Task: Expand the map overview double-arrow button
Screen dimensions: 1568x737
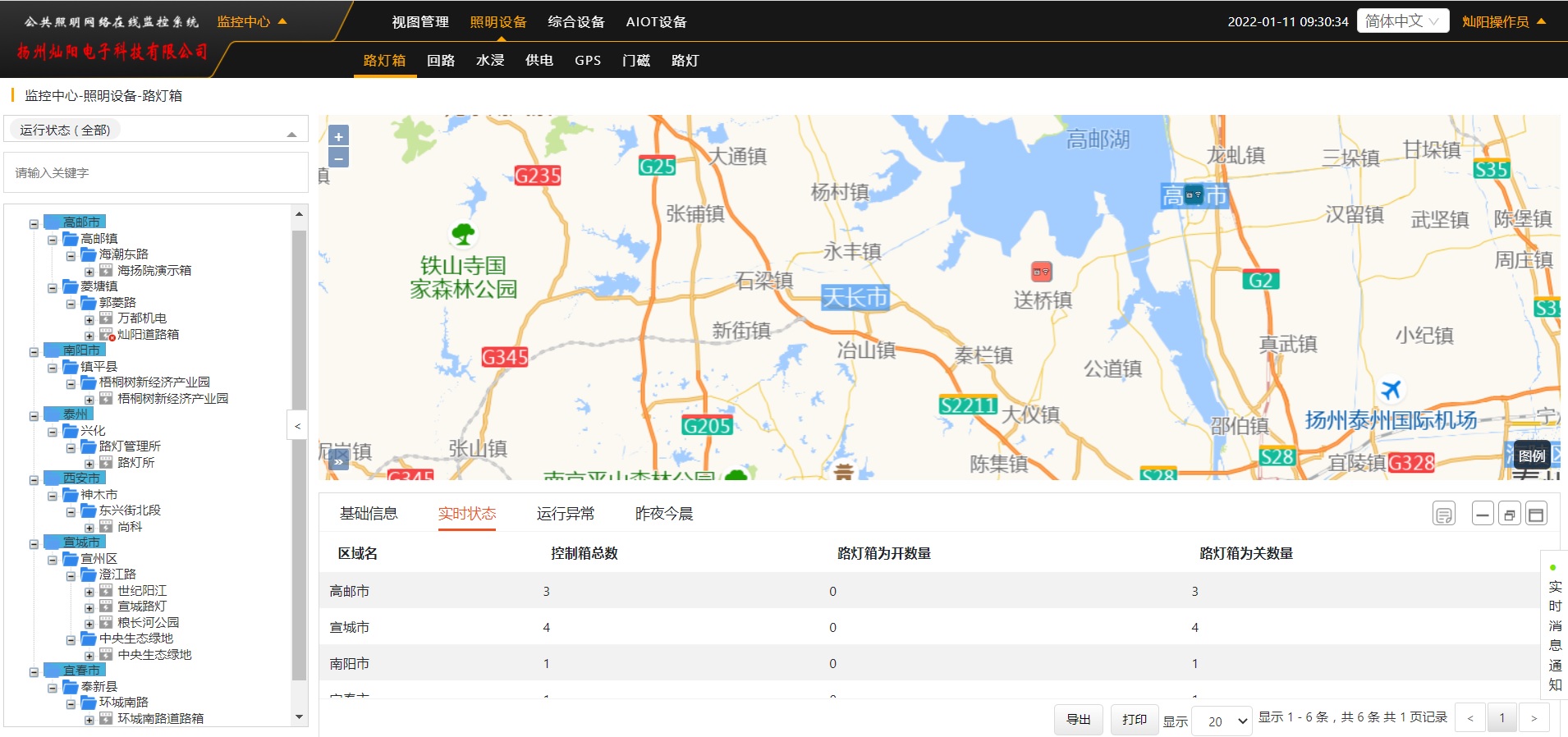Action: [338, 462]
